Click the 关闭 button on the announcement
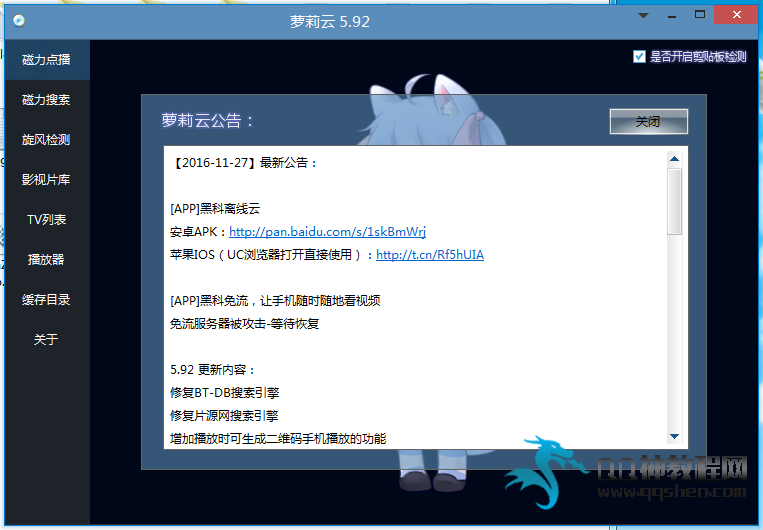The image size is (763, 530). pyautogui.click(x=648, y=121)
